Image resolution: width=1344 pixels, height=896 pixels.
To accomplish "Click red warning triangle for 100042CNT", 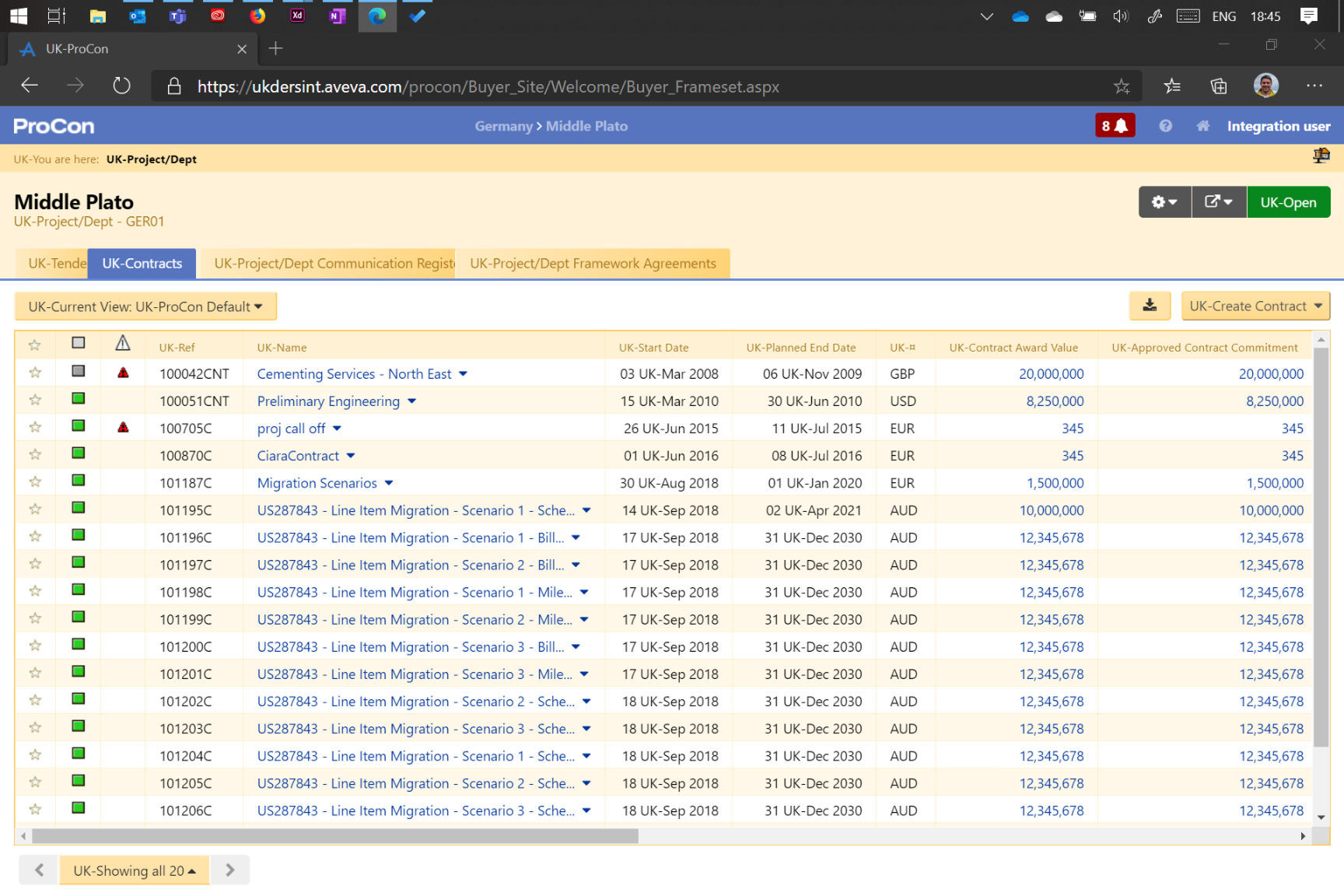I will coord(123,373).
